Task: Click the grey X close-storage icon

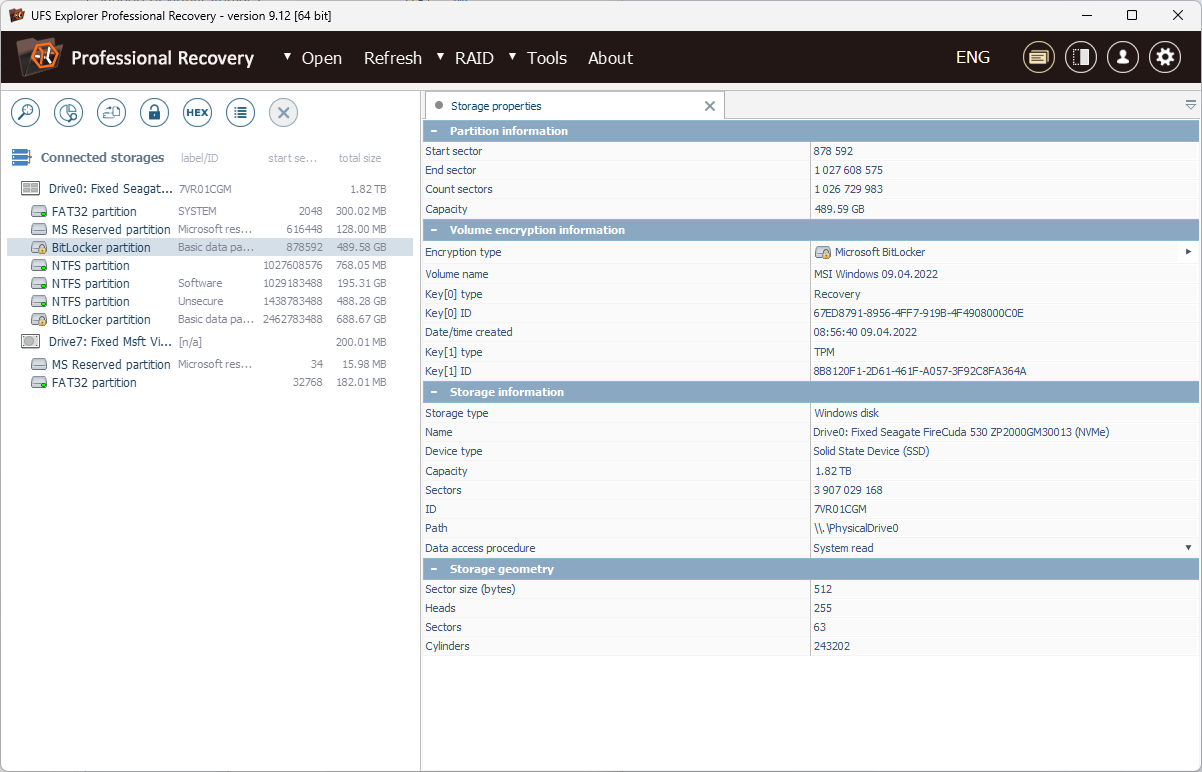Action: tap(283, 113)
